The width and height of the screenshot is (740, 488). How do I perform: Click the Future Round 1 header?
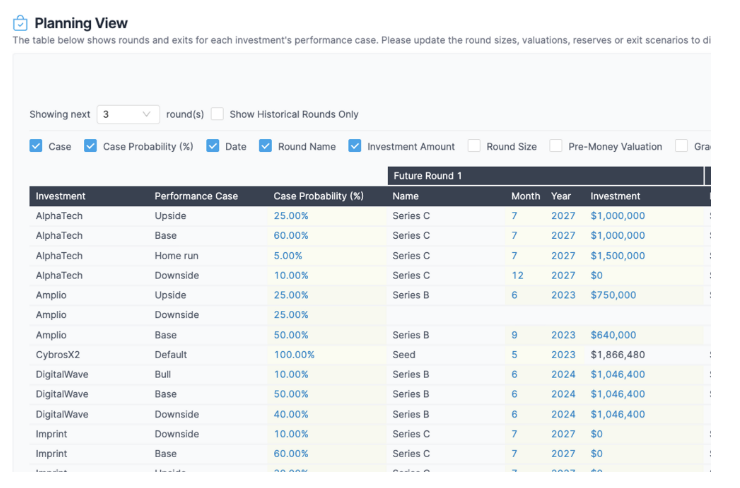coord(428,176)
